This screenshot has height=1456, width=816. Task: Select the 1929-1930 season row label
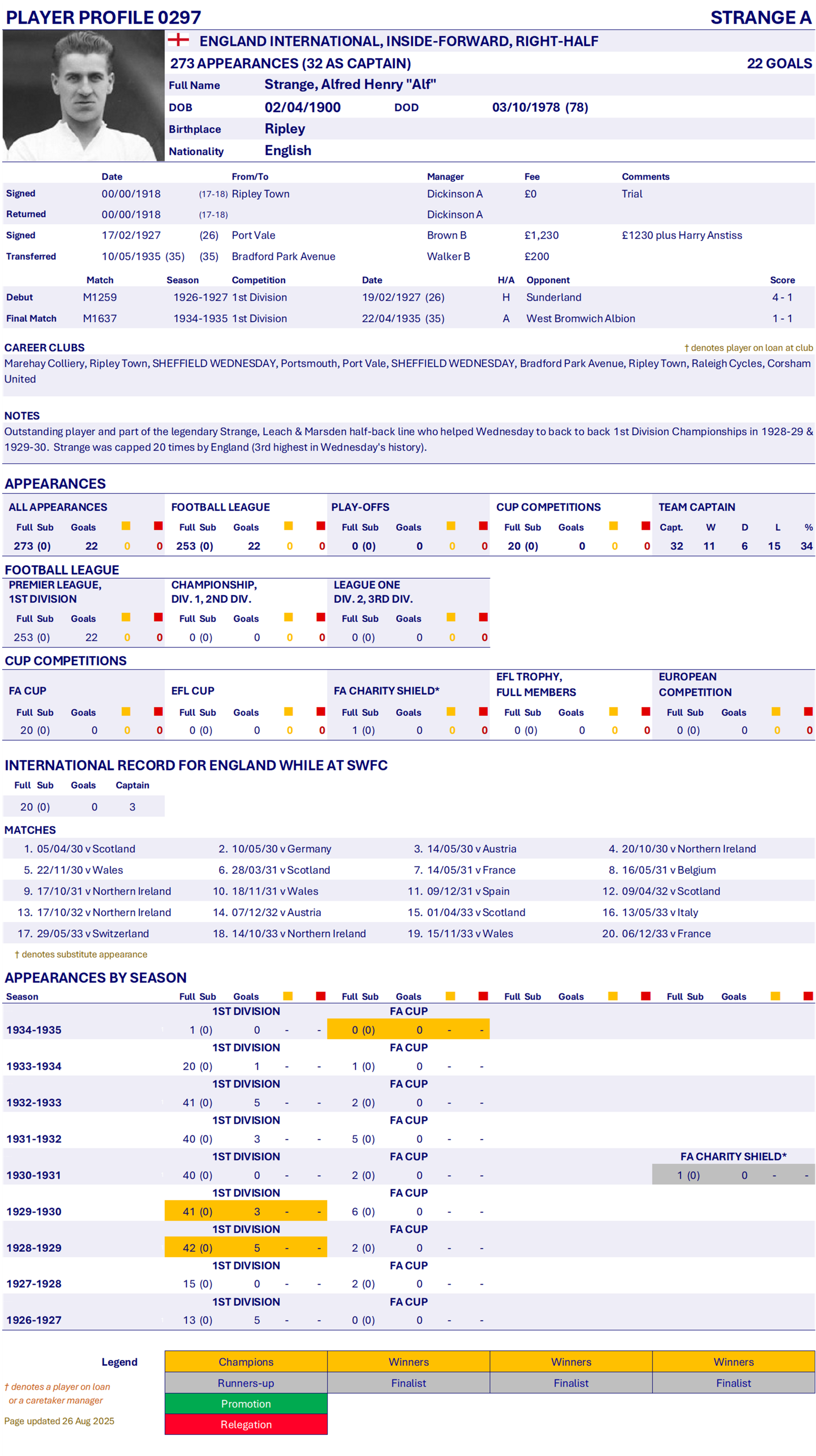(x=34, y=1211)
